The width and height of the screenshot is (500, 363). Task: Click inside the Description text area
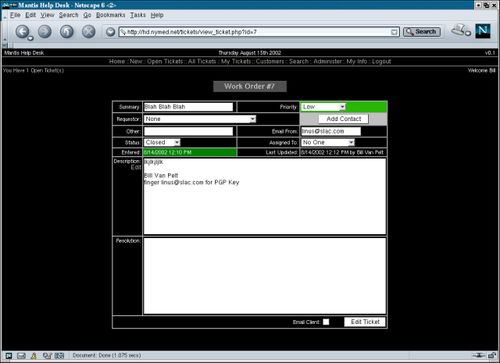[265, 196]
